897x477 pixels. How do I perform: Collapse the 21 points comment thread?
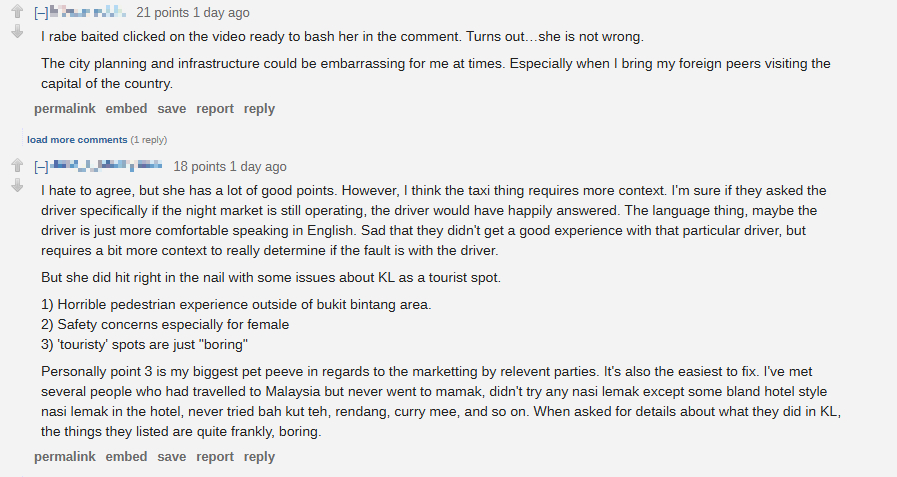(x=41, y=13)
